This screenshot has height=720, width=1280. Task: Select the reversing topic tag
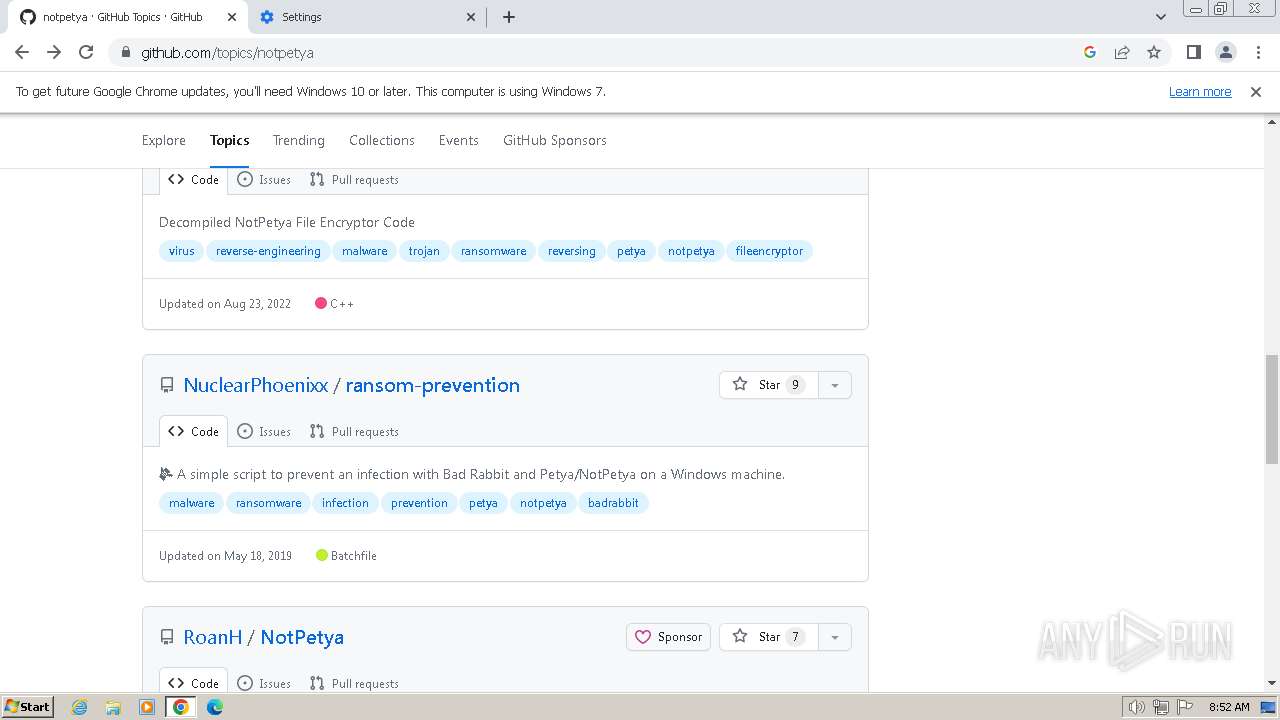point(572,251)
